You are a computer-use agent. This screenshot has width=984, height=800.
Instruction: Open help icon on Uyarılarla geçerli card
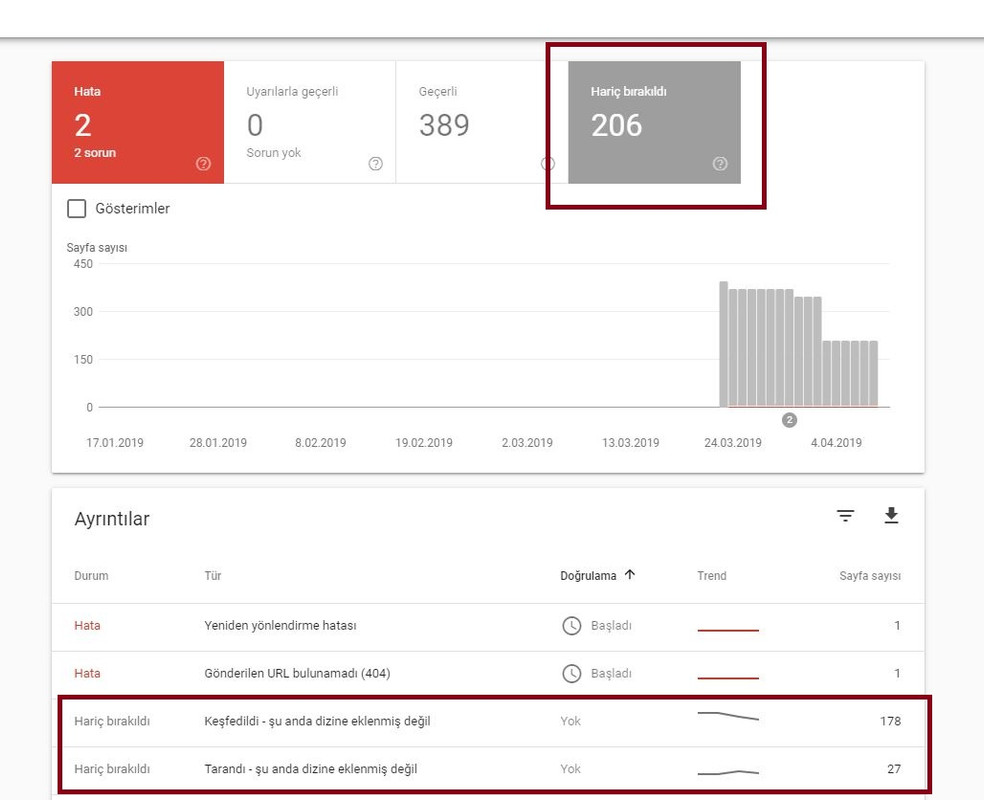coord(375,164)
